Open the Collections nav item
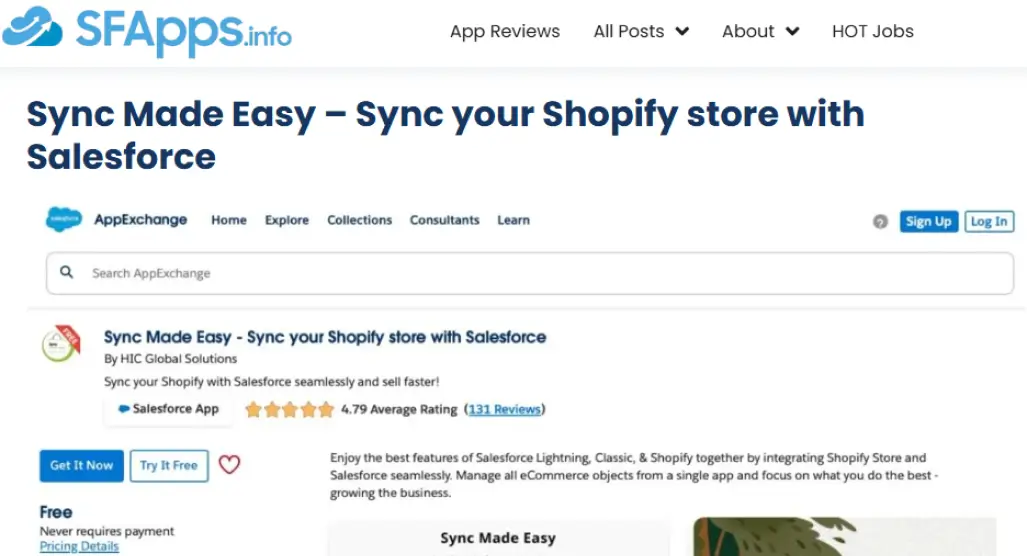1027x556 pixels. [360, 220]
